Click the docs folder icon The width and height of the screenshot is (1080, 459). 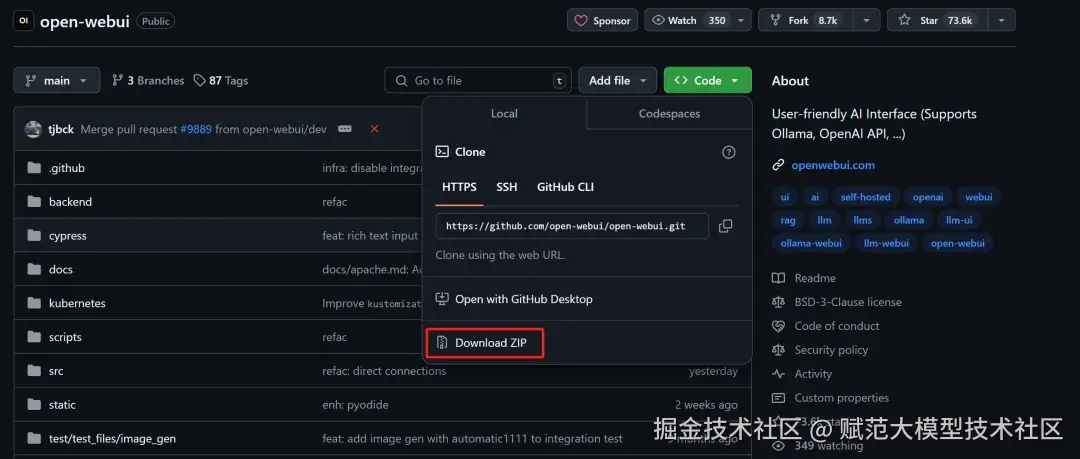[x=34, y=269]
